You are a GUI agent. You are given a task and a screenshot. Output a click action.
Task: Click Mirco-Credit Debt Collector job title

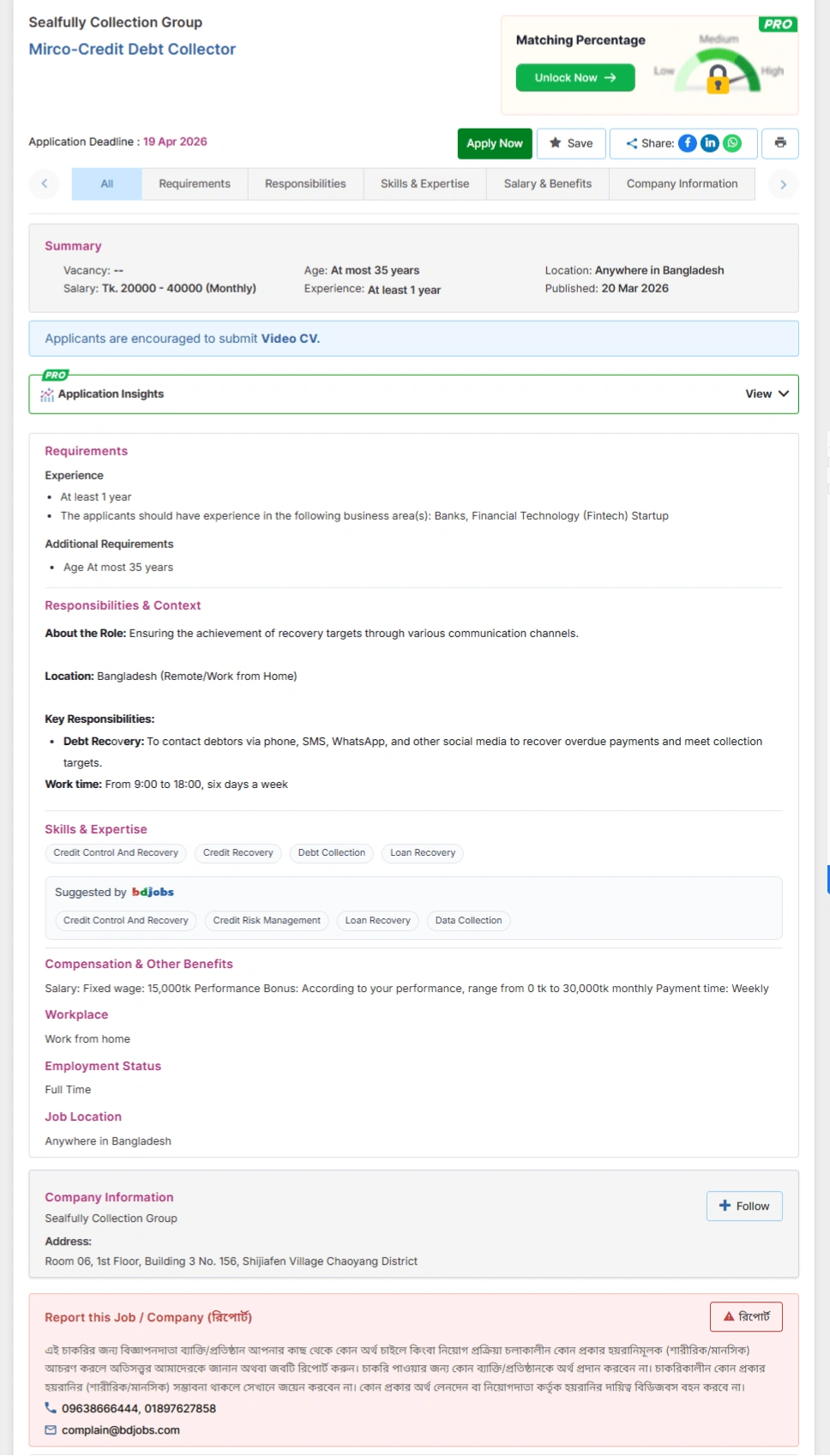132,50
